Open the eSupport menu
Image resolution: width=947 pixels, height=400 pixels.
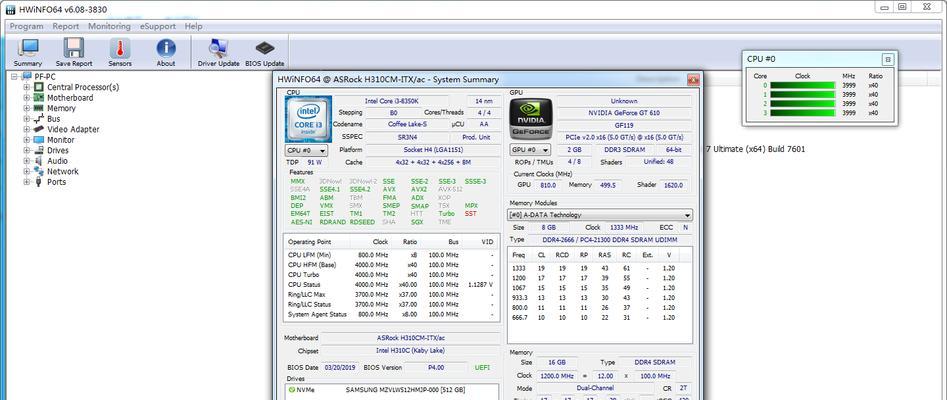158,27
